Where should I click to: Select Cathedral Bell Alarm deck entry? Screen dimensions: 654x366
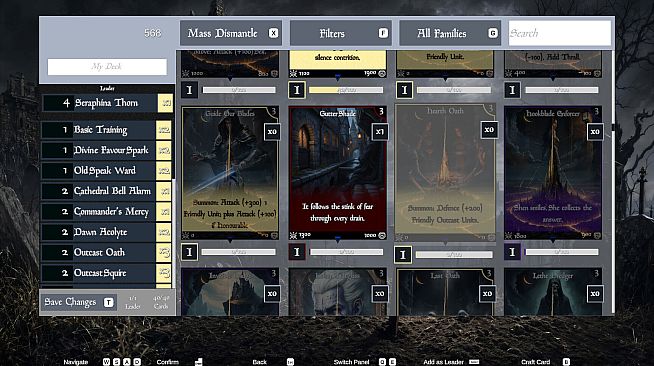coord(106,191)
